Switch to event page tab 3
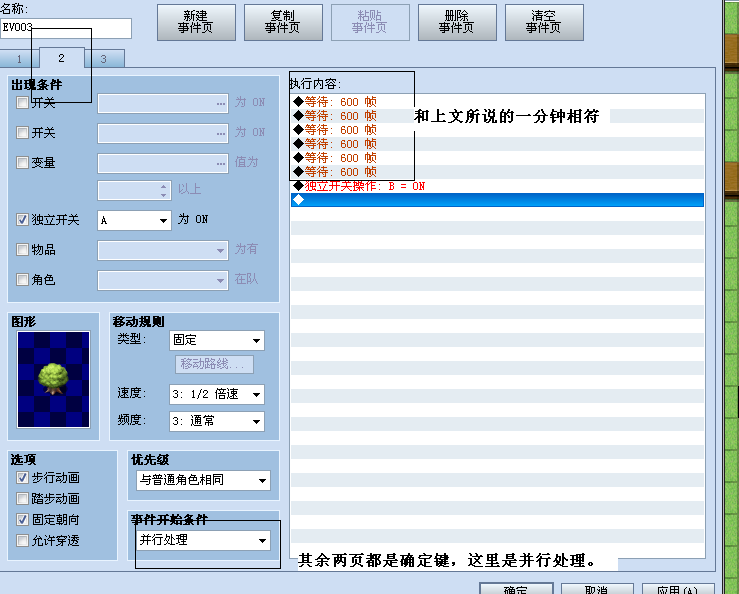 (x=104, y=59)
